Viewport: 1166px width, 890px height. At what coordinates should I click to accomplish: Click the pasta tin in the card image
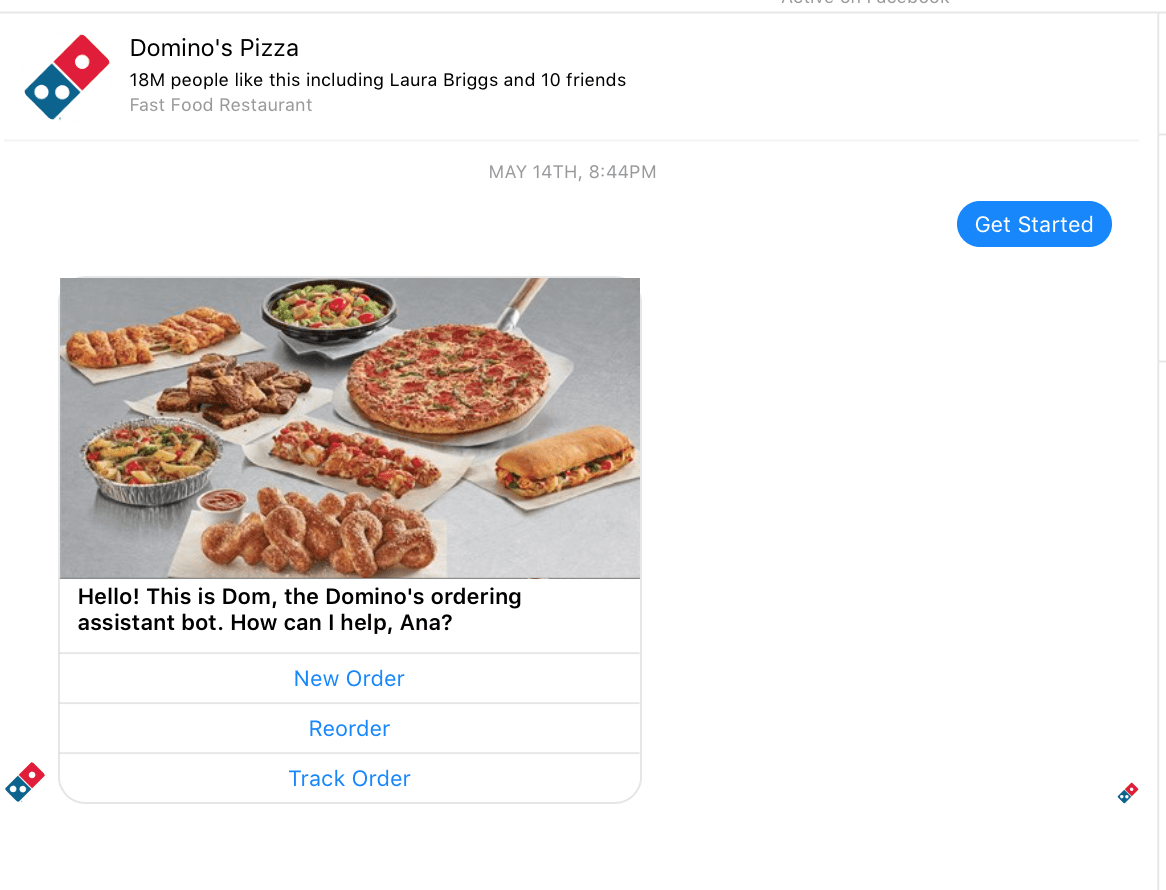pyautogui.click(x=151, y=460)
